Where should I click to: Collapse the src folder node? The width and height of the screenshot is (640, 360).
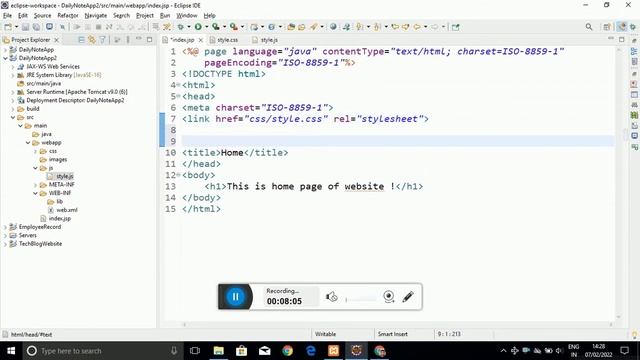(x=13, y=117)
